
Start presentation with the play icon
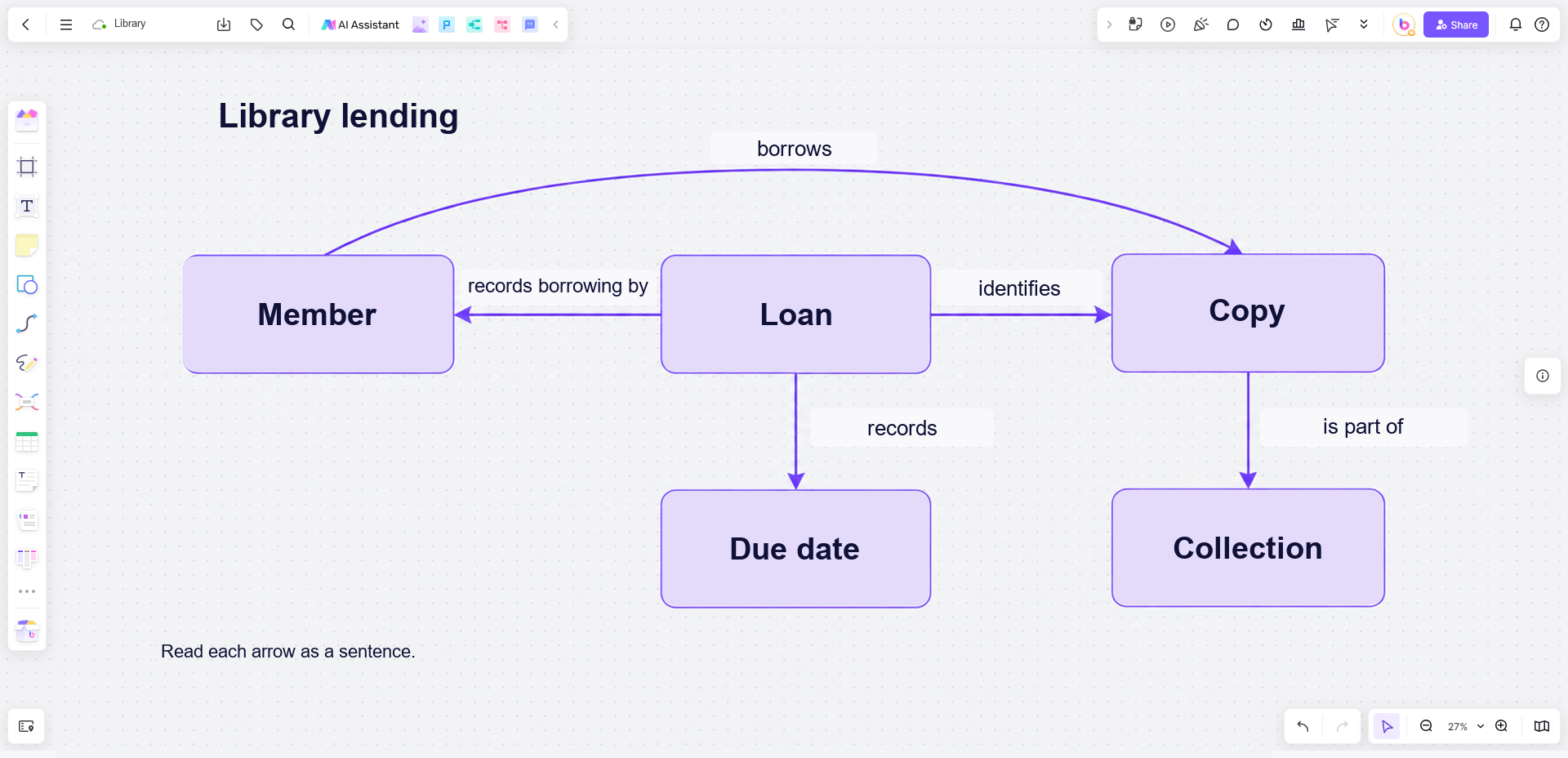coord(1168,25)
